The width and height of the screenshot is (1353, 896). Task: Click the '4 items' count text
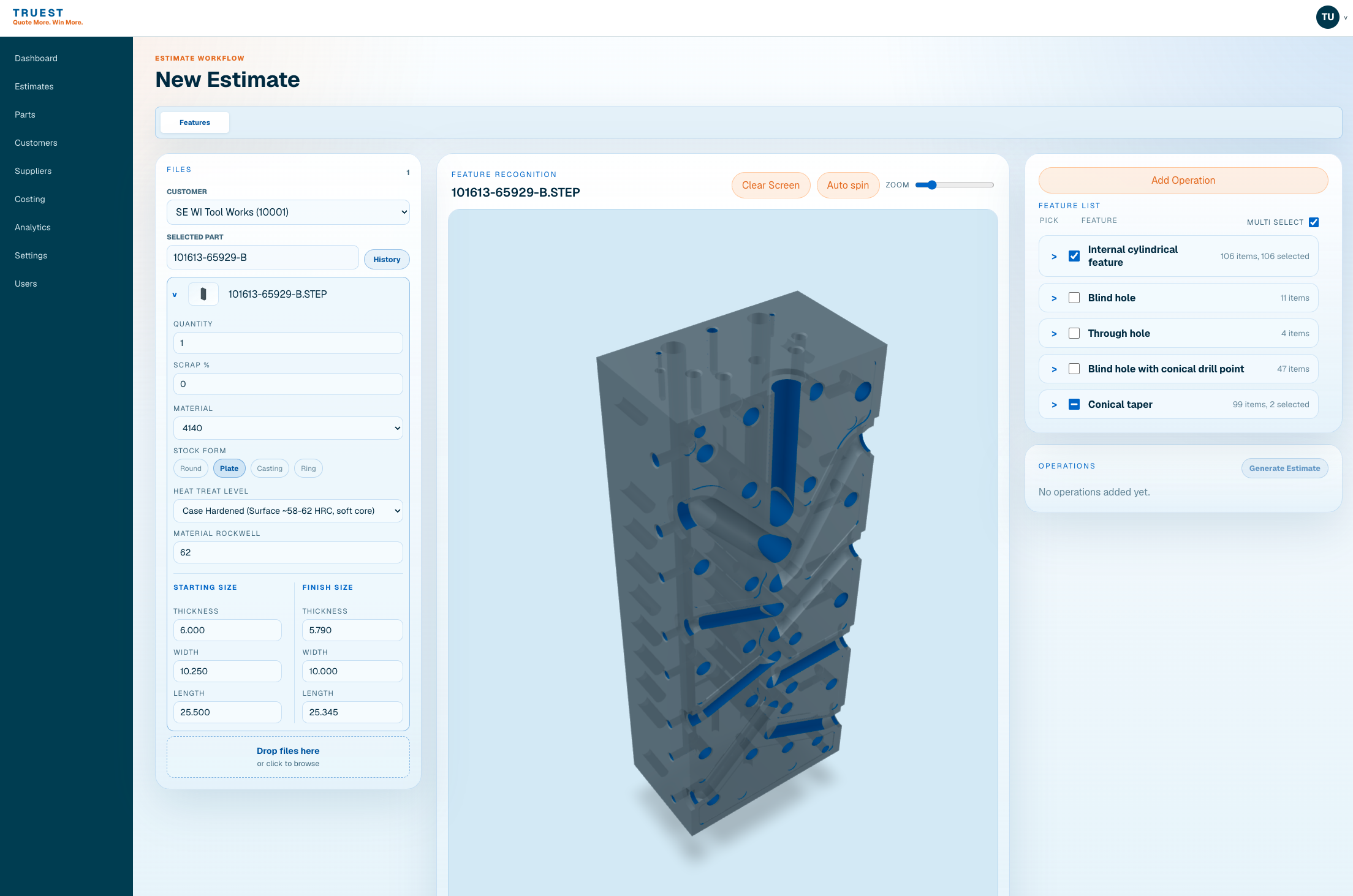pos(1295,333)
